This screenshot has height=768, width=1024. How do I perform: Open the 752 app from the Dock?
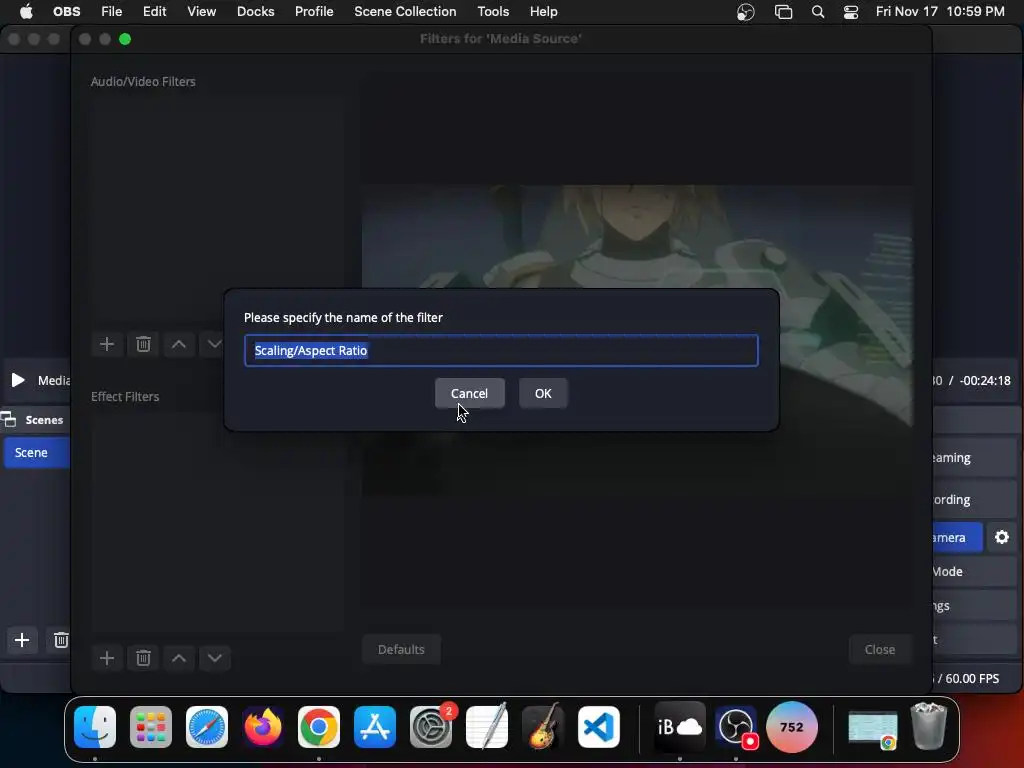pyautogui.click(x=792, y=727)
